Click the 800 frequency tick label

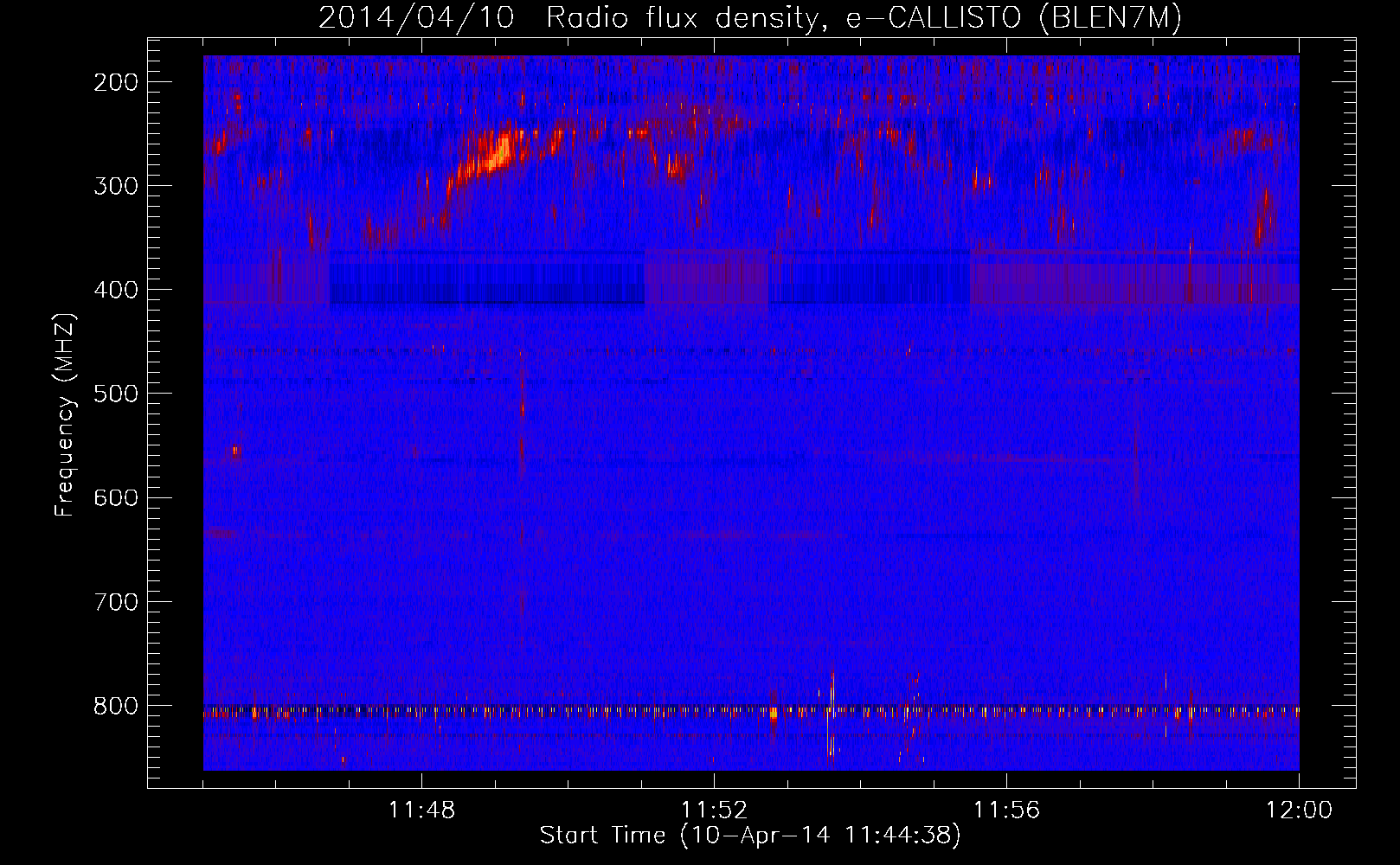click(116, 706)
